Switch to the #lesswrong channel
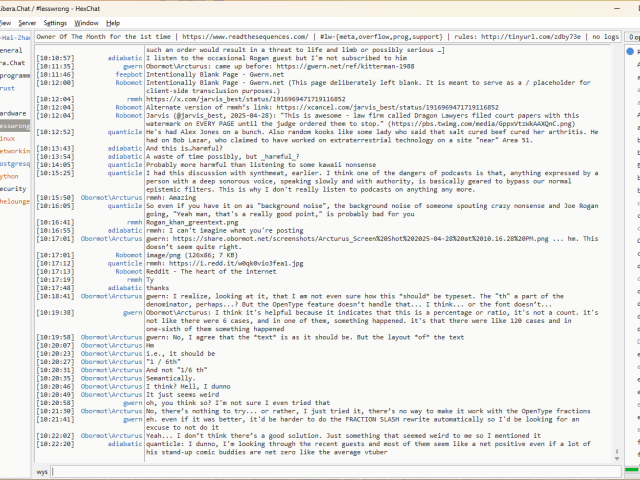 point(14,127)
